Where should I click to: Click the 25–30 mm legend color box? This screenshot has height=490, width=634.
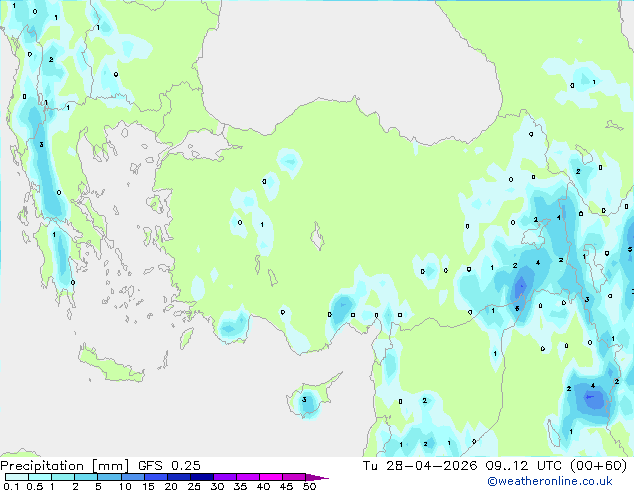[201, 477]
